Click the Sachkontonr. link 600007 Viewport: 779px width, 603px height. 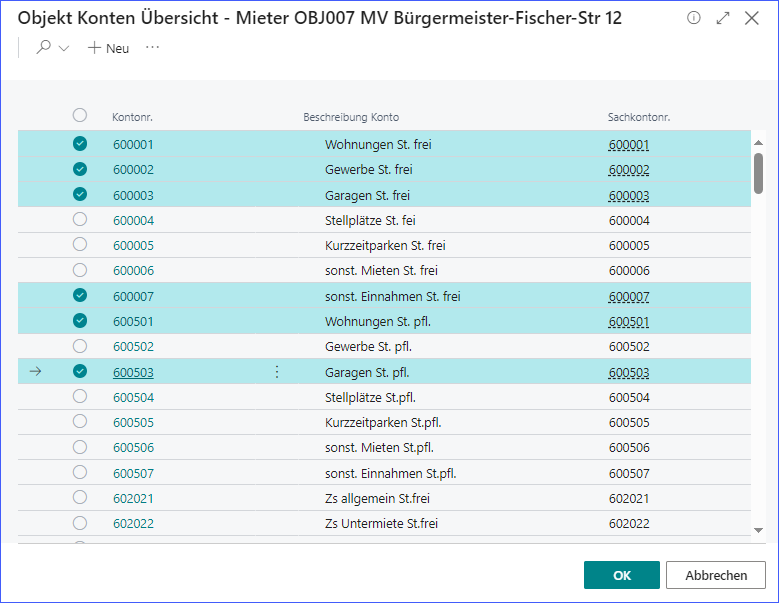[x=628, y=297]
